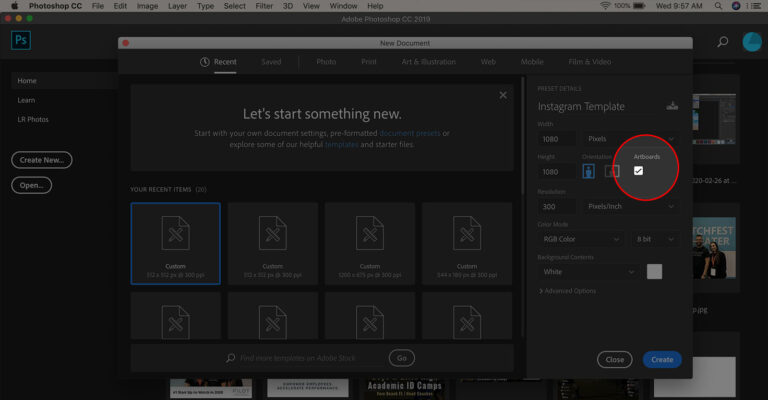Click the Height input field
The width and height of the screenshot is (768, 400).
pyautogui.click(x=557, y=172)
